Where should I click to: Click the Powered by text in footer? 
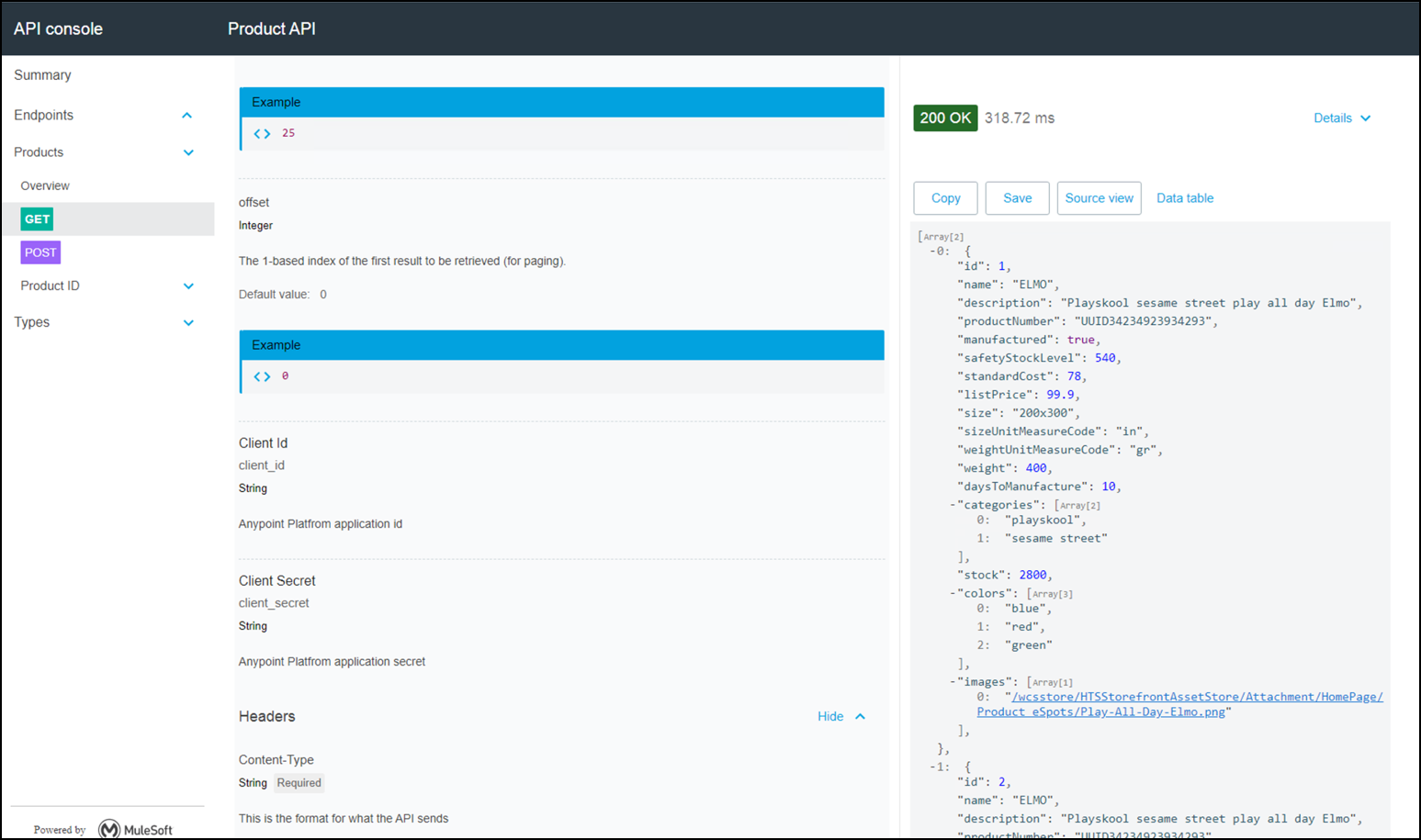pos(59,830)
